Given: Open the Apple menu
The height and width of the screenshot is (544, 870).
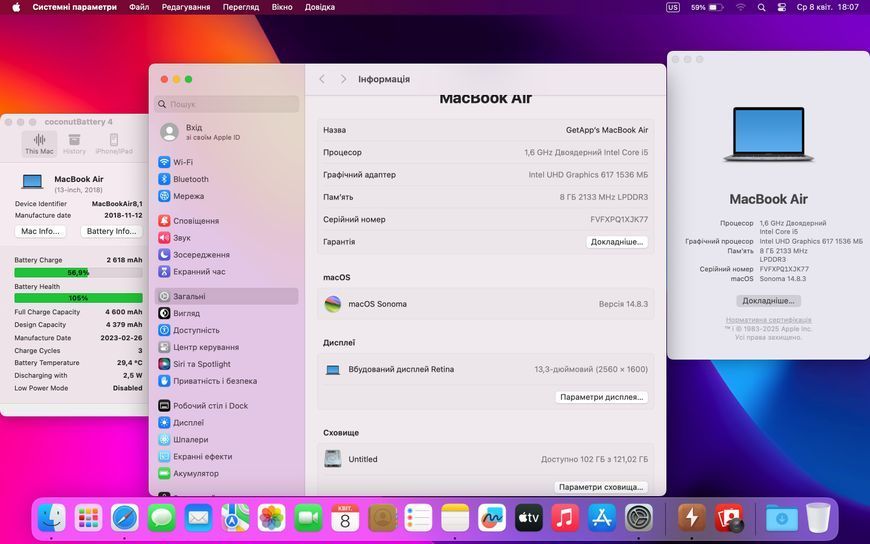Looking at the screenshot, I should point(16,7).
